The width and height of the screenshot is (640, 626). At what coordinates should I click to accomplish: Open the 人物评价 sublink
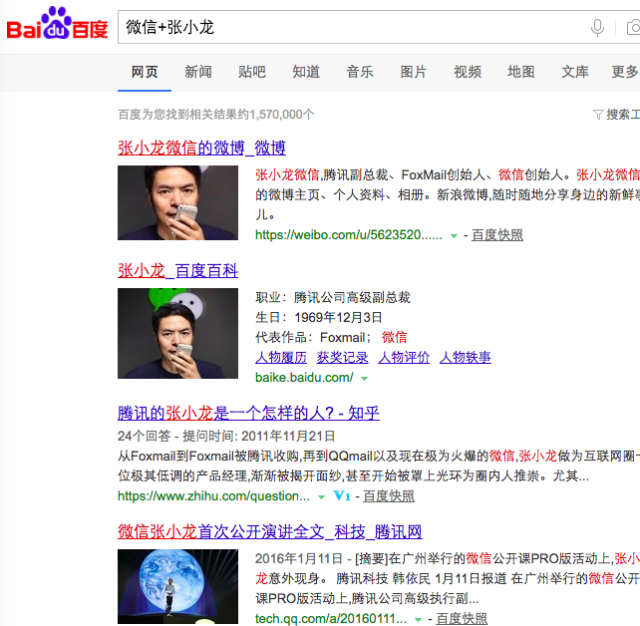(x=404, y=357)
